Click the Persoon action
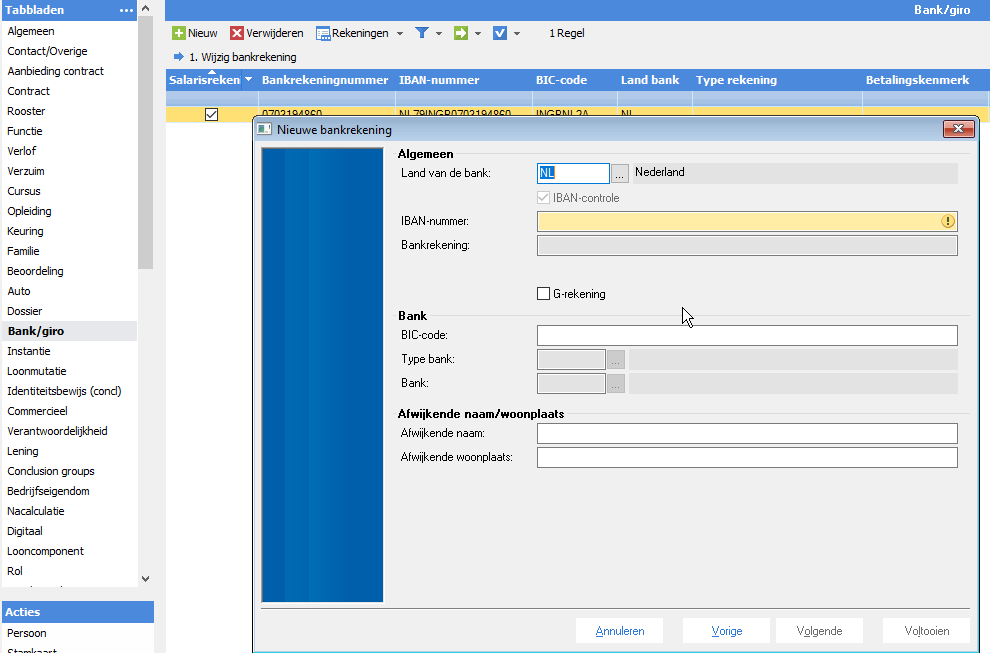The height and width of the screenshot is (653, 990). (x=27, y=633)
